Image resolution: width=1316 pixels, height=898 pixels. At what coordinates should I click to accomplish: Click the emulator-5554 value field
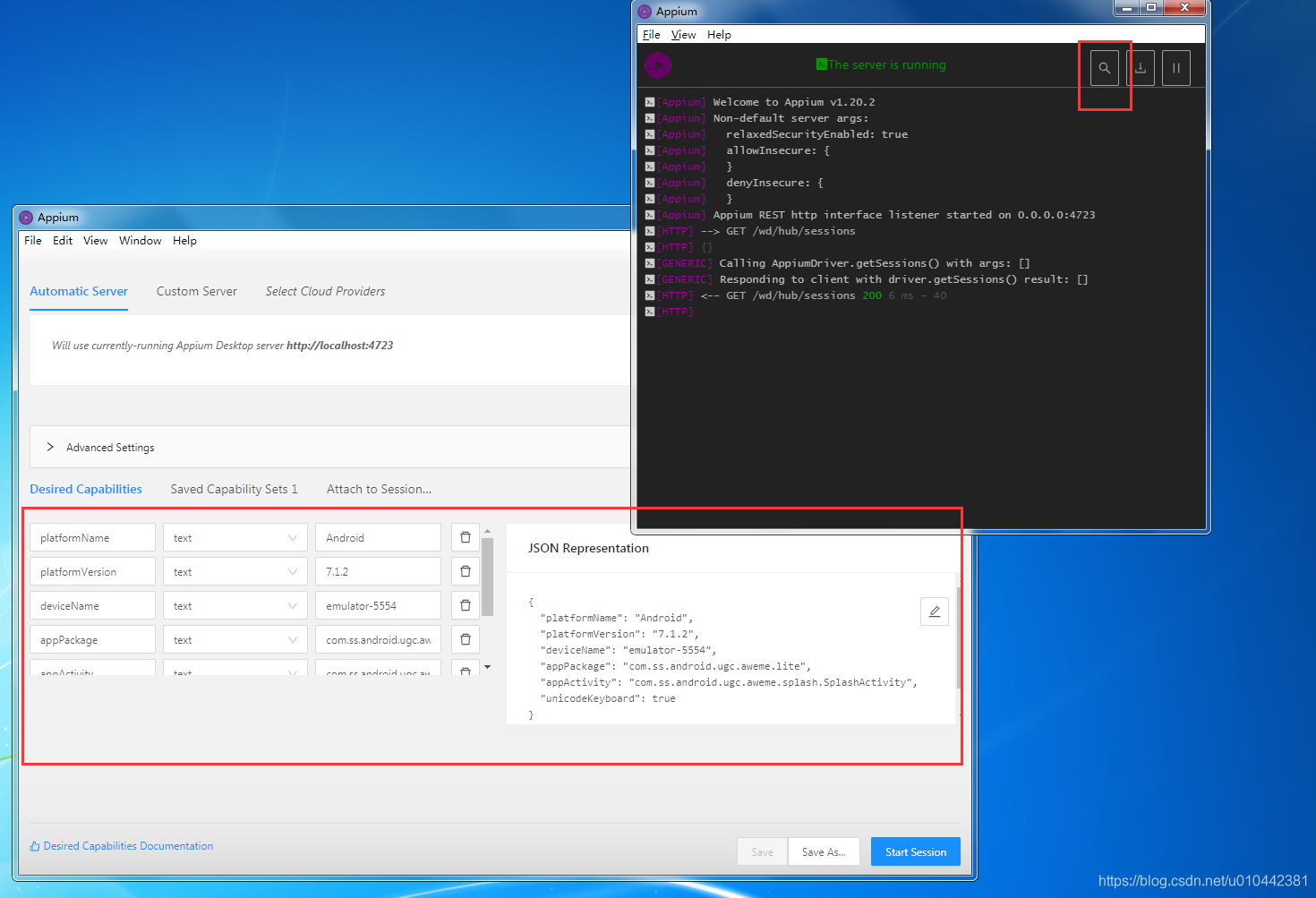coord(378,605)
